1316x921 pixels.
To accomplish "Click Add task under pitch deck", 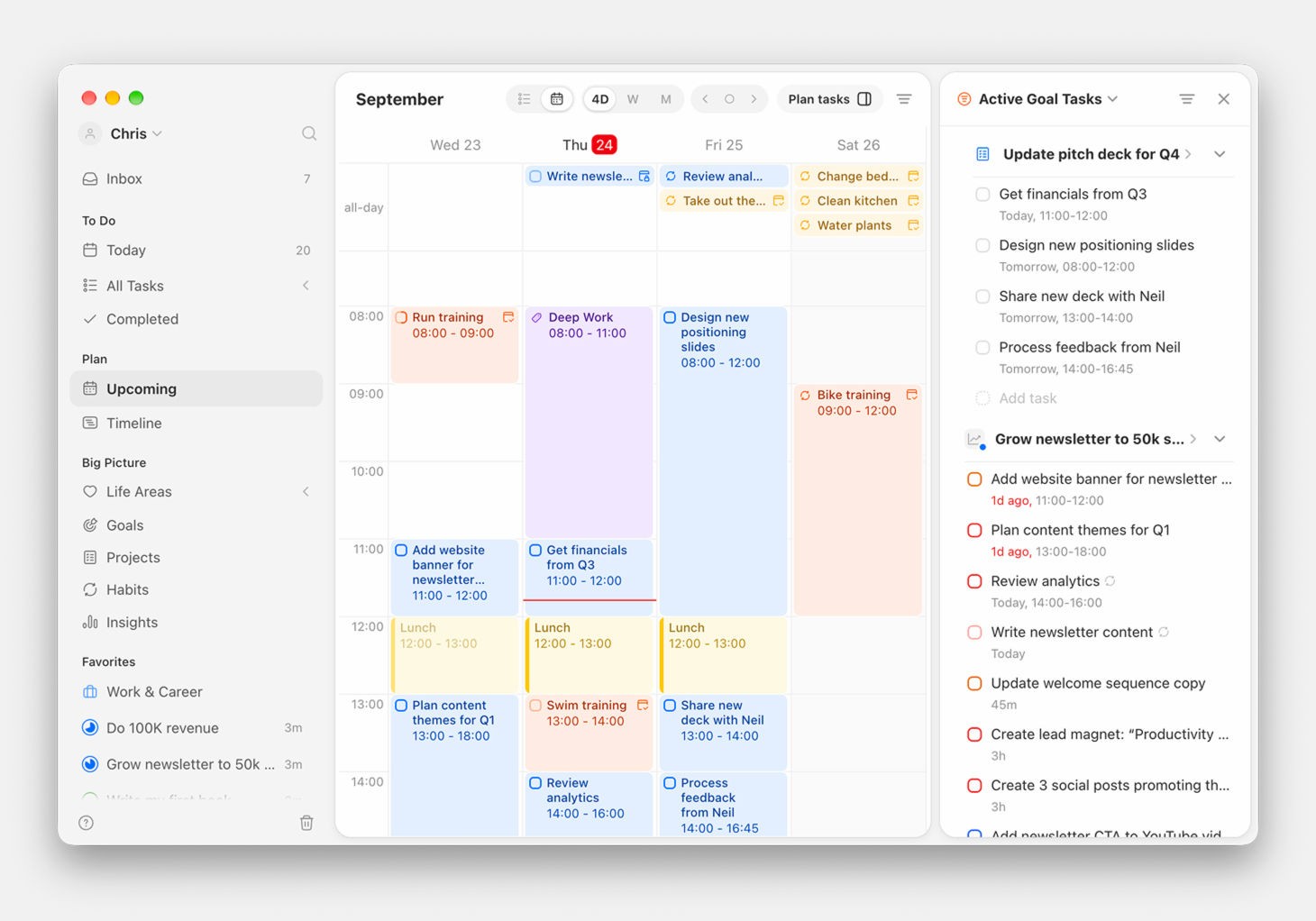I will click(1028, 398).
